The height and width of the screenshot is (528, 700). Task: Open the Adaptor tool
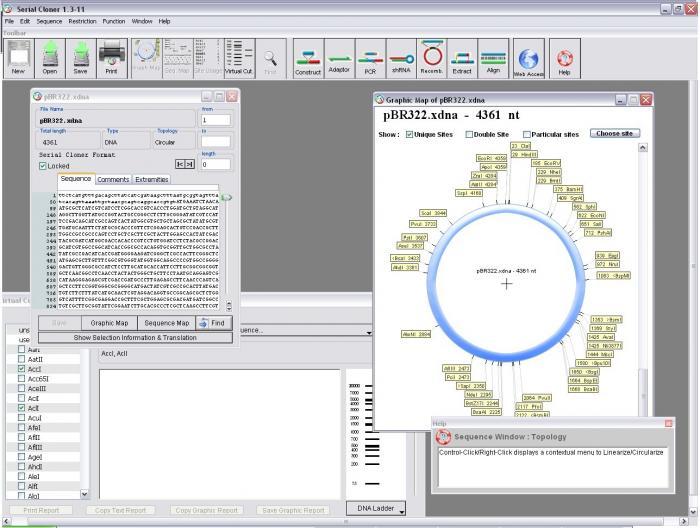pyautogui.click(x=339, y=58)
